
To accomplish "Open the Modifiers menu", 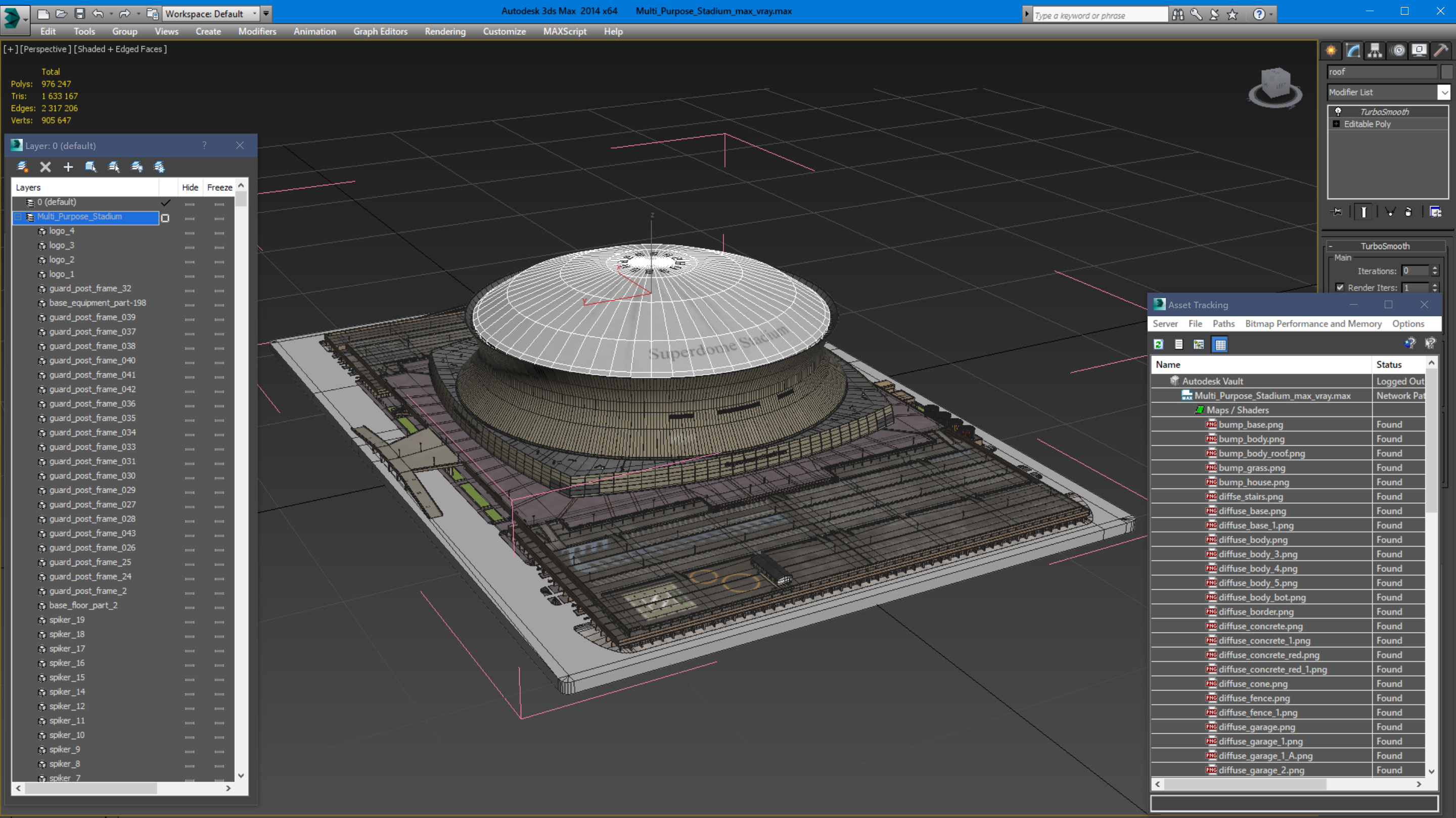I will 257,32.
